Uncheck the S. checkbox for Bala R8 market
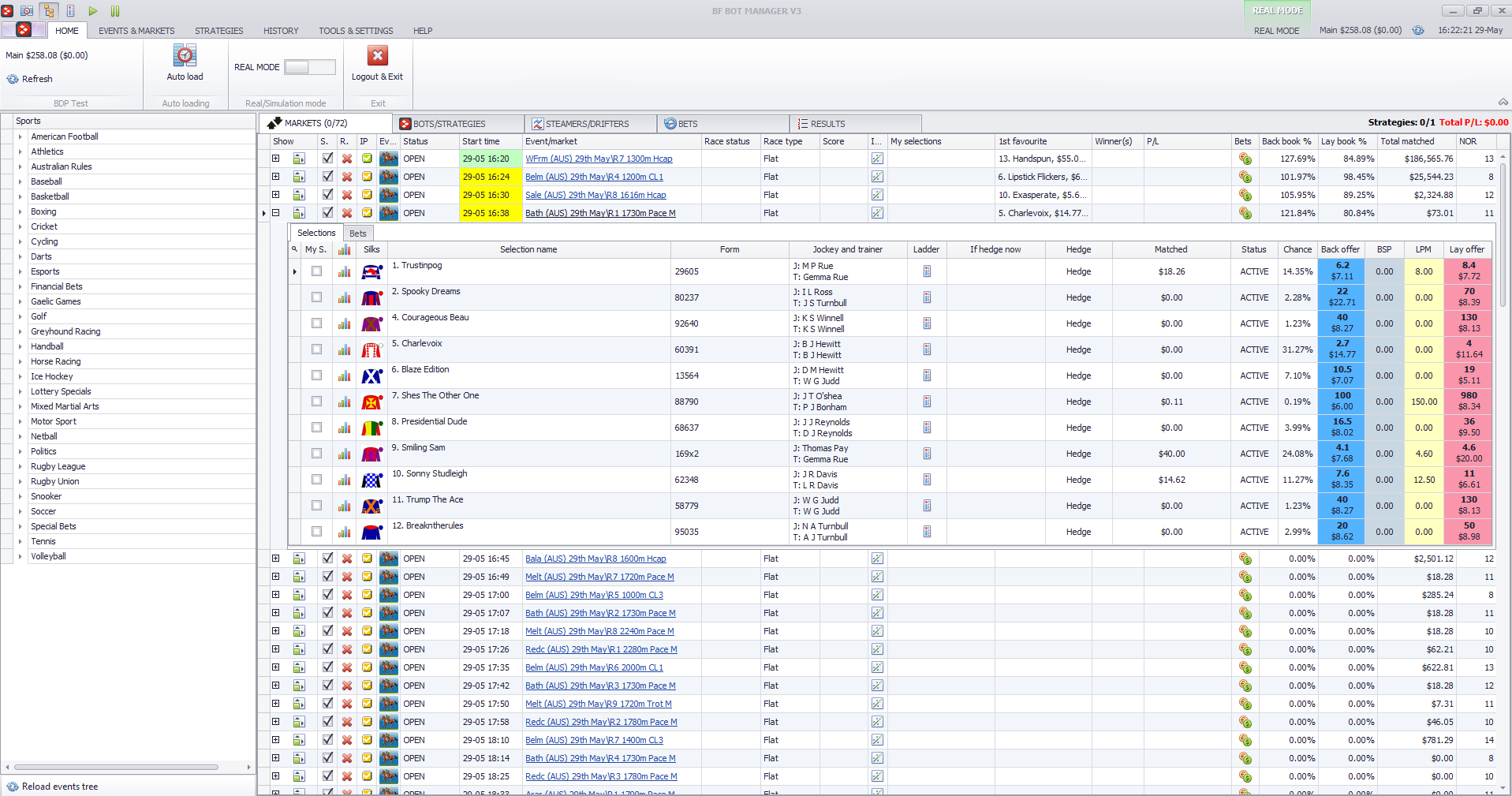This screenshot has height=796, width=1512. coord(327,559)
